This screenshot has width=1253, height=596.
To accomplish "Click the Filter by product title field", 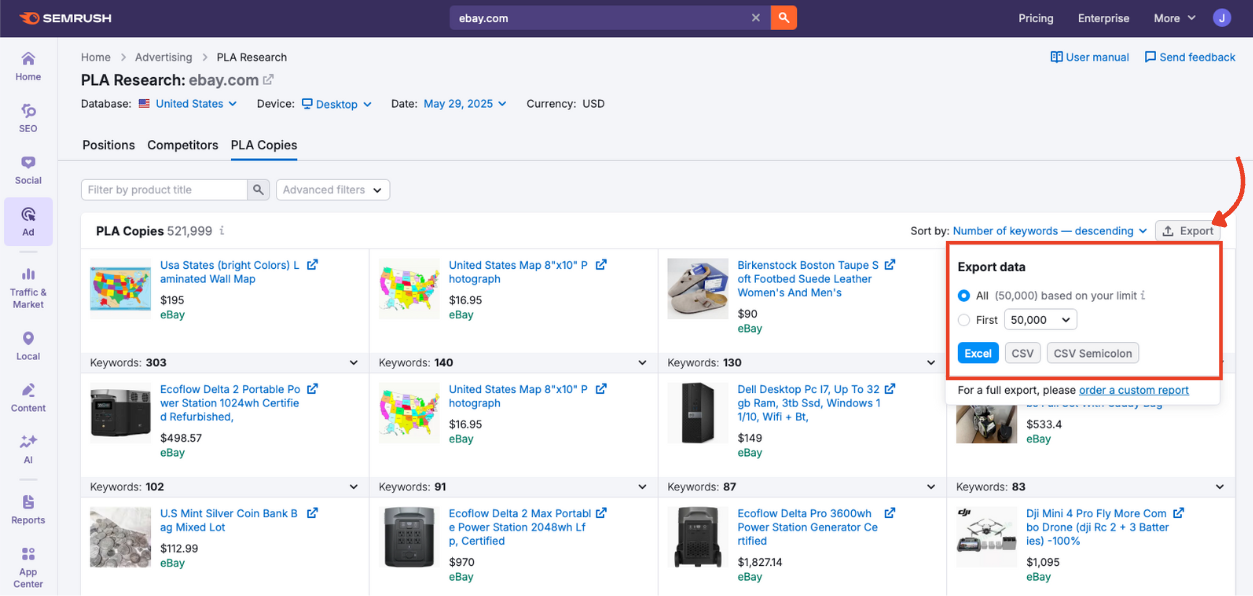I will (x=164, y=190).
